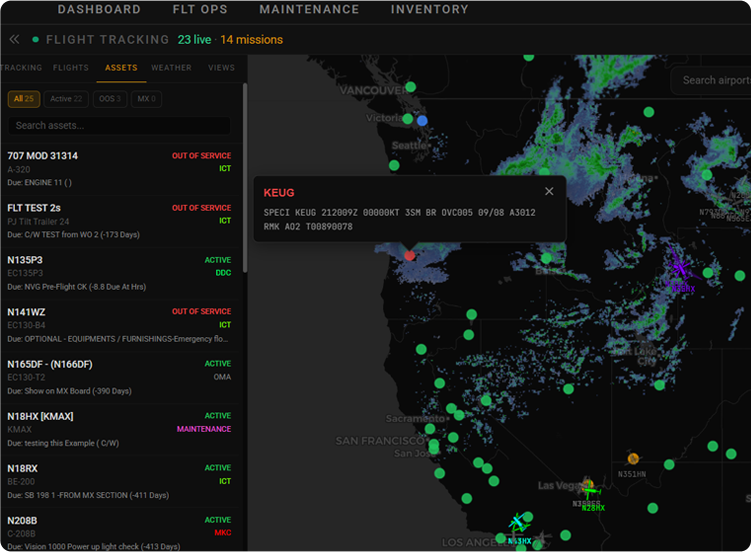Filter assets by All 25
Viewport: 751px width, 552px height.
(x=24, y=99)
